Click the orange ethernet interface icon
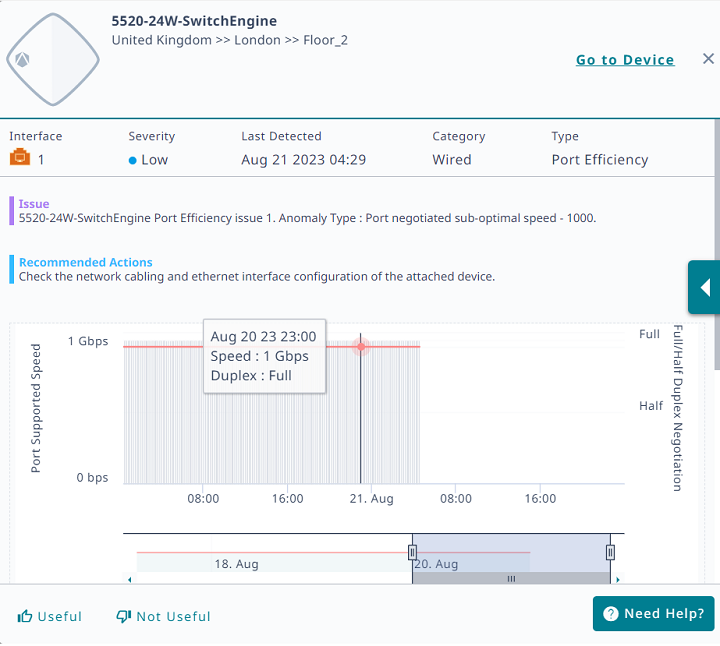Image resolution: width=720 pixels, height=646 pixels. point(20,159)
